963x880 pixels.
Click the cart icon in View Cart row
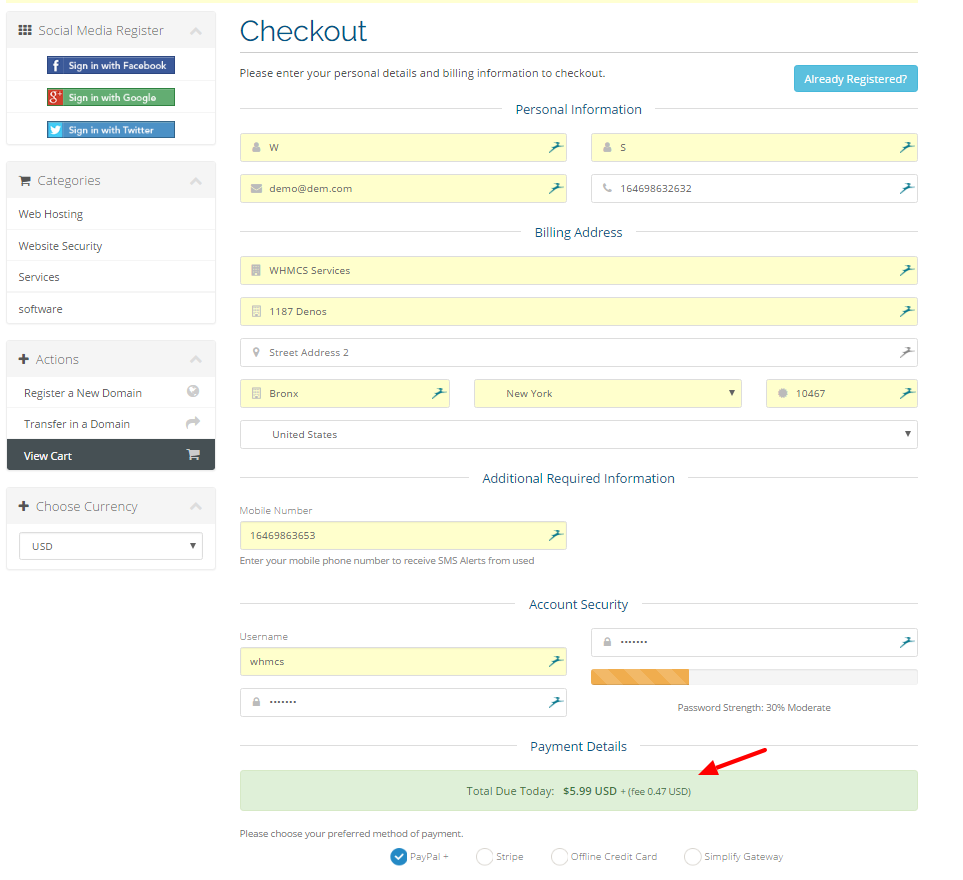[193, 454]
